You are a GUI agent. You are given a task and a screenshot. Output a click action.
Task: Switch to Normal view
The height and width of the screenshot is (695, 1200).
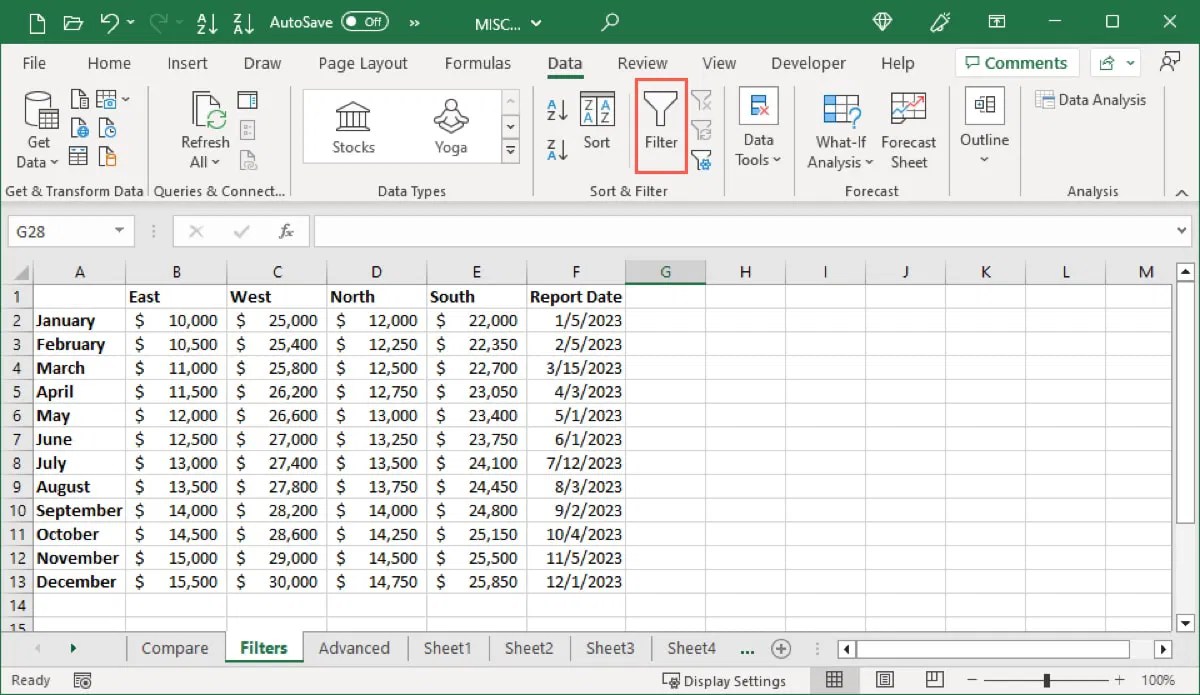(x=833, y=680)
